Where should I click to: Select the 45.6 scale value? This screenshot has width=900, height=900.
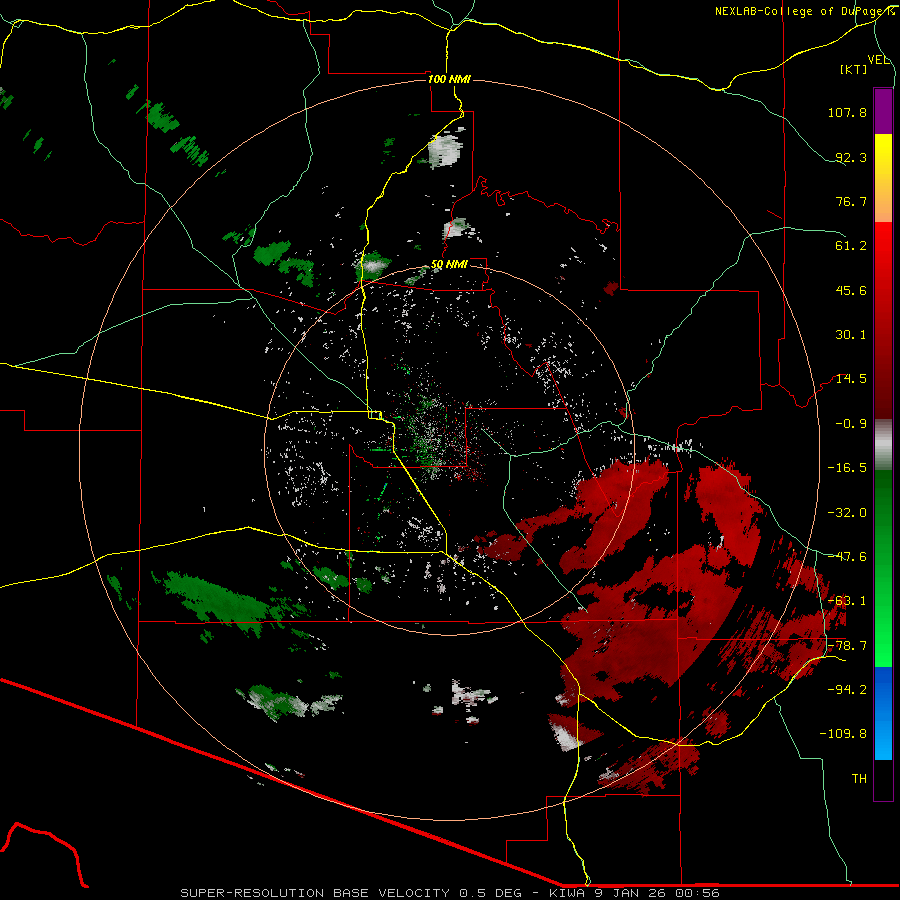851,290
